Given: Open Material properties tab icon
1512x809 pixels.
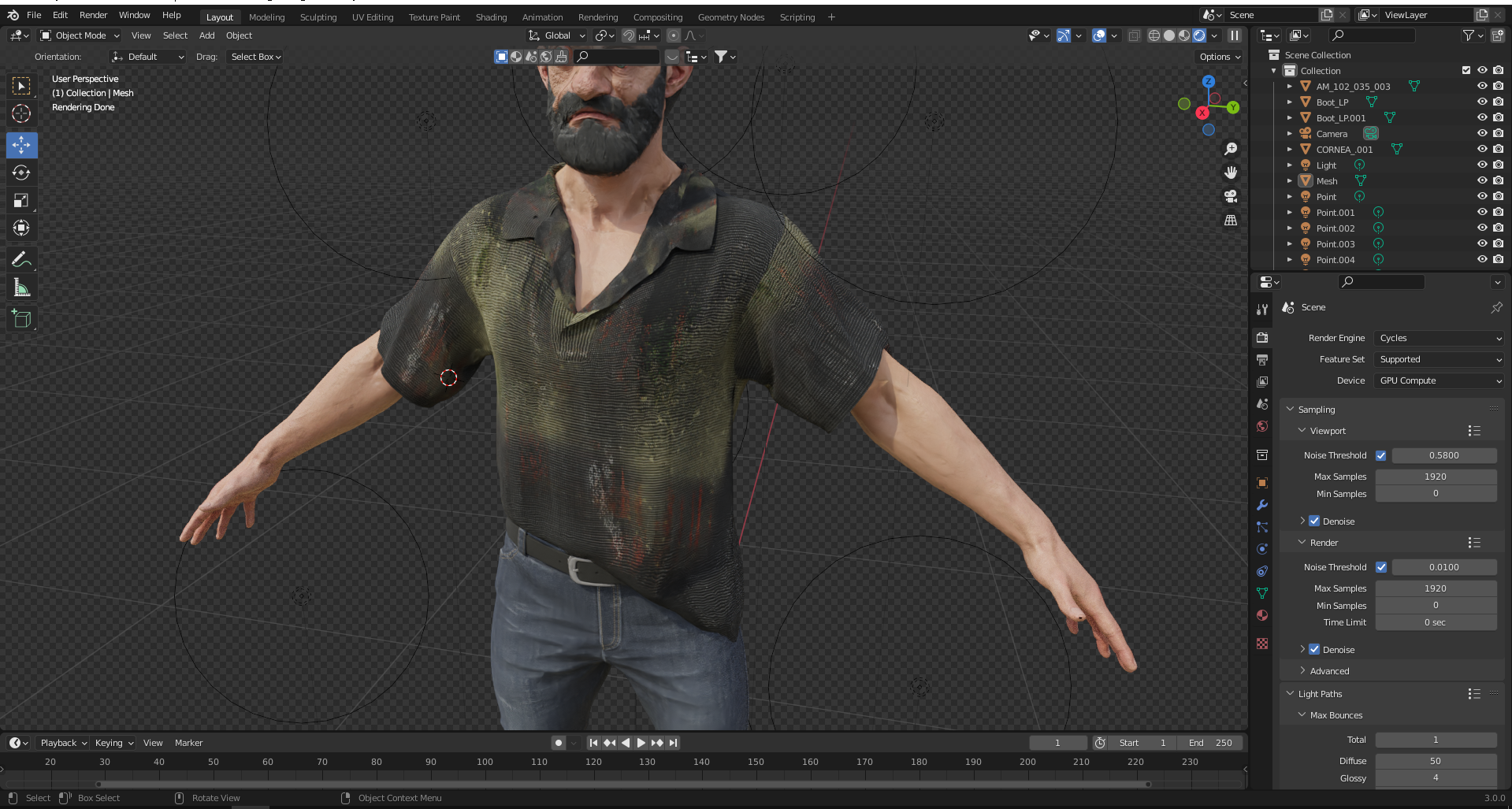Looking at the screenshot, I should click(x=1262, y=615).
